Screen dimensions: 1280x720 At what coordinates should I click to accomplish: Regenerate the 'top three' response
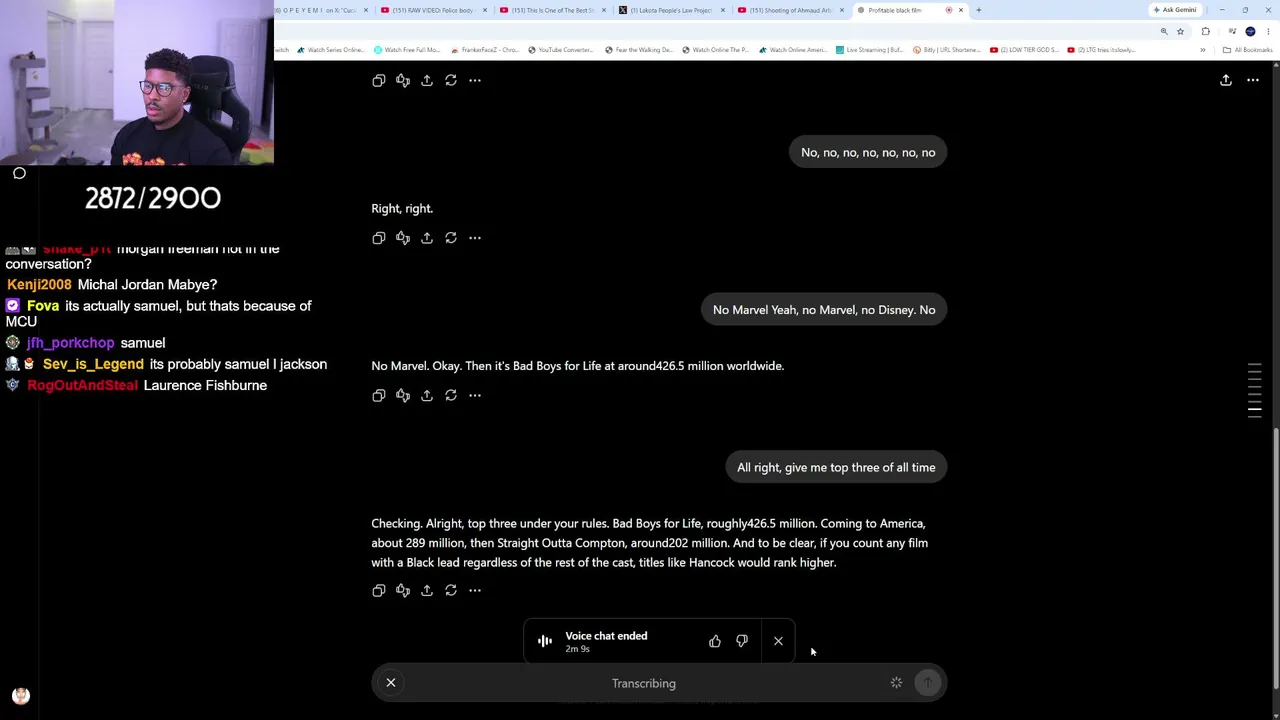(451, 591)
